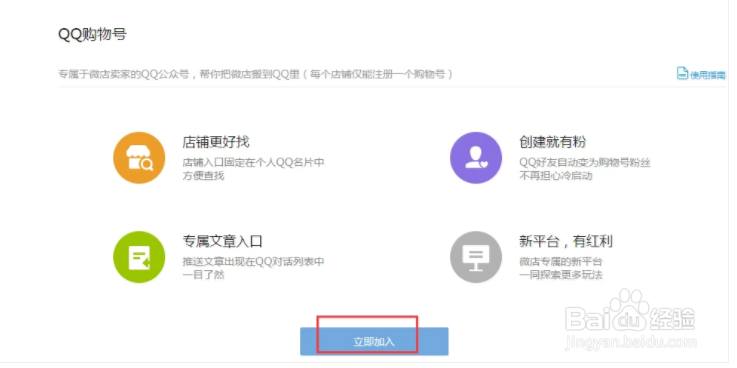Select the 新平台，有红利 feature title

coord(565,242)
